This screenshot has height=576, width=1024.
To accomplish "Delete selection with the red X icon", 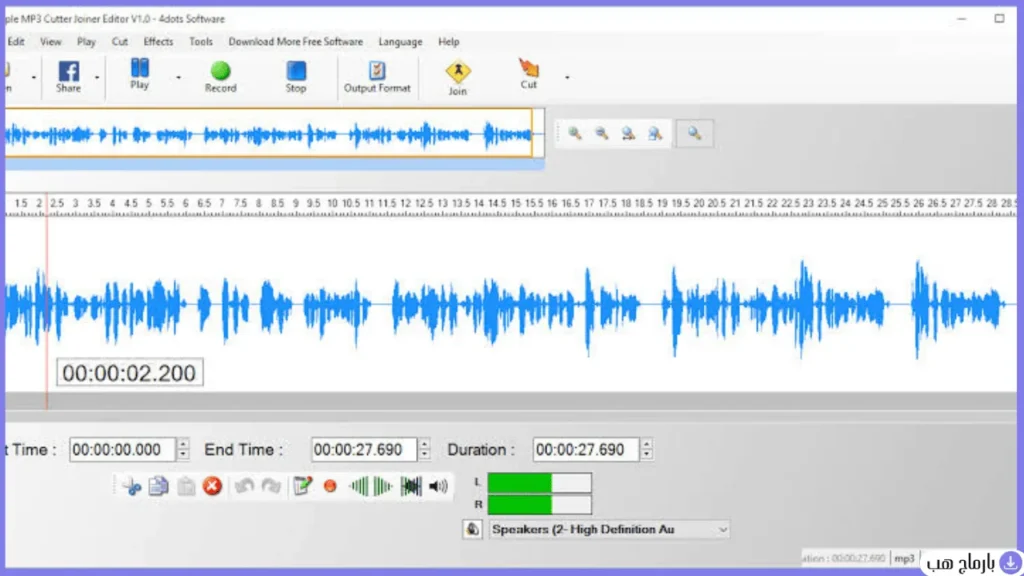I will [x=212, y=487].
